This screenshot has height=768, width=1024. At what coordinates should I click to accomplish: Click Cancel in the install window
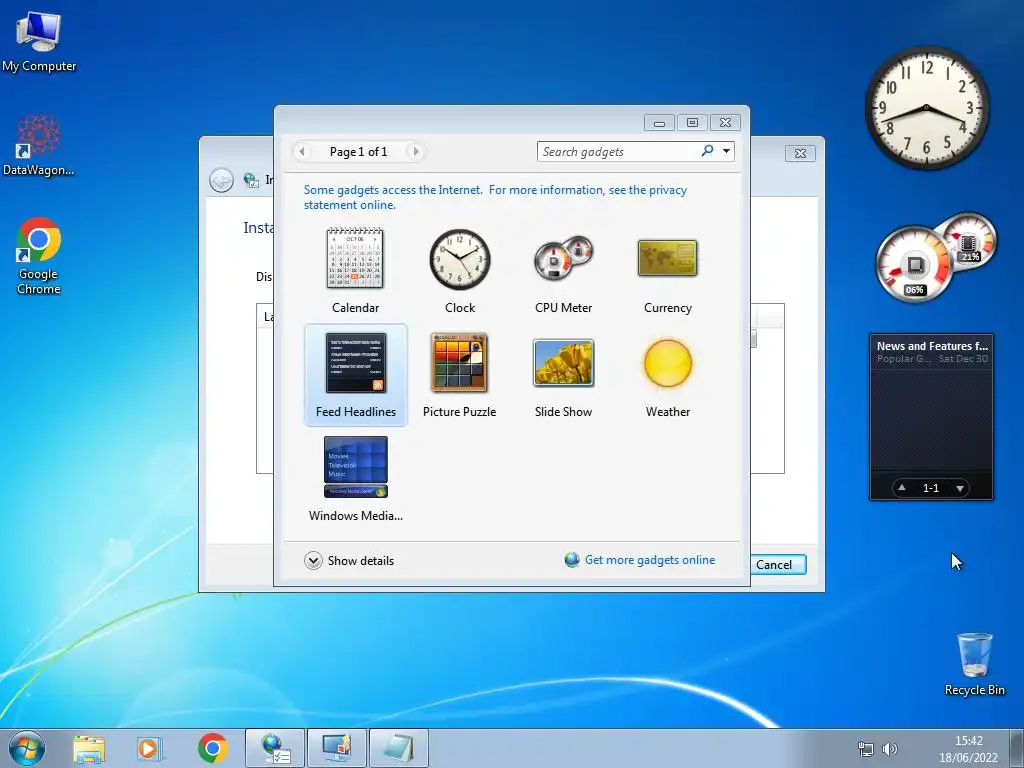pos(775,564)
